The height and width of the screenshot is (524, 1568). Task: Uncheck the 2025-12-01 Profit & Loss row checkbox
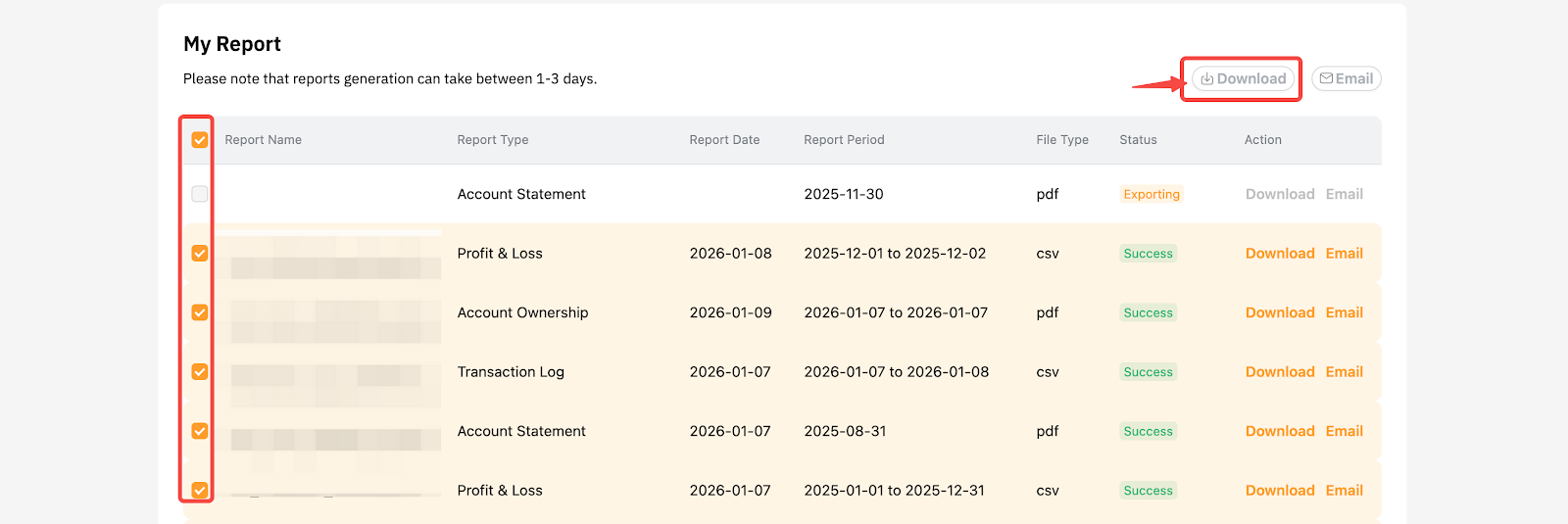[200, 253]
